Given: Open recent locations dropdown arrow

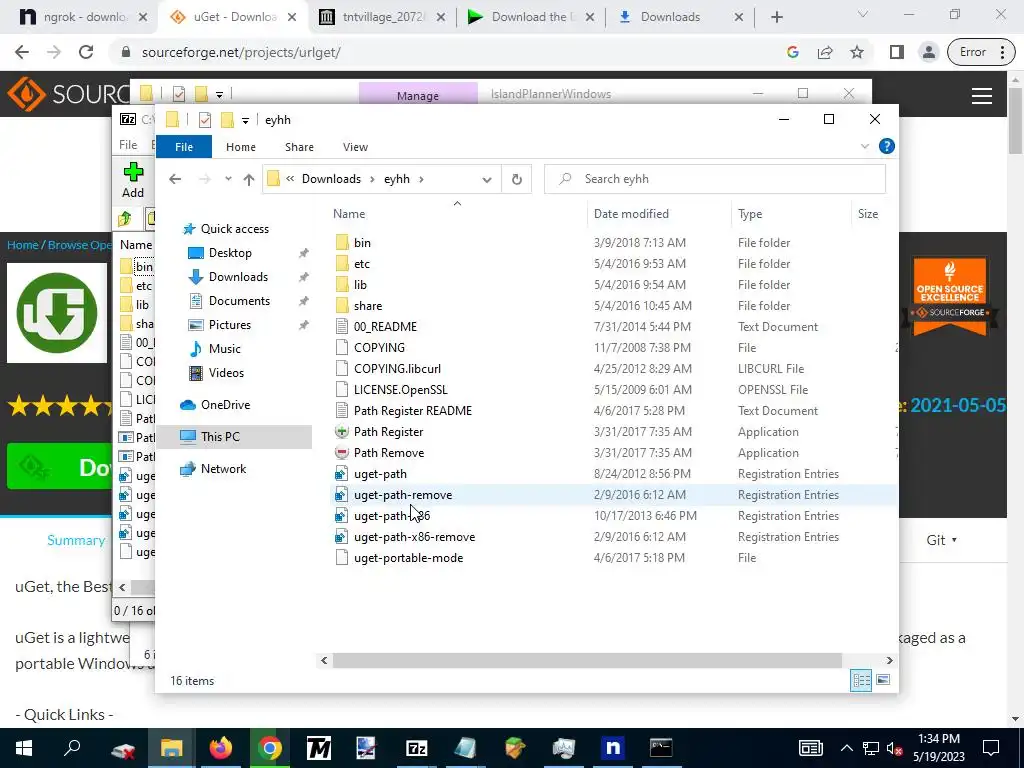Looking at the screenshot, I should pyautogui.click(x=228, y=179).
